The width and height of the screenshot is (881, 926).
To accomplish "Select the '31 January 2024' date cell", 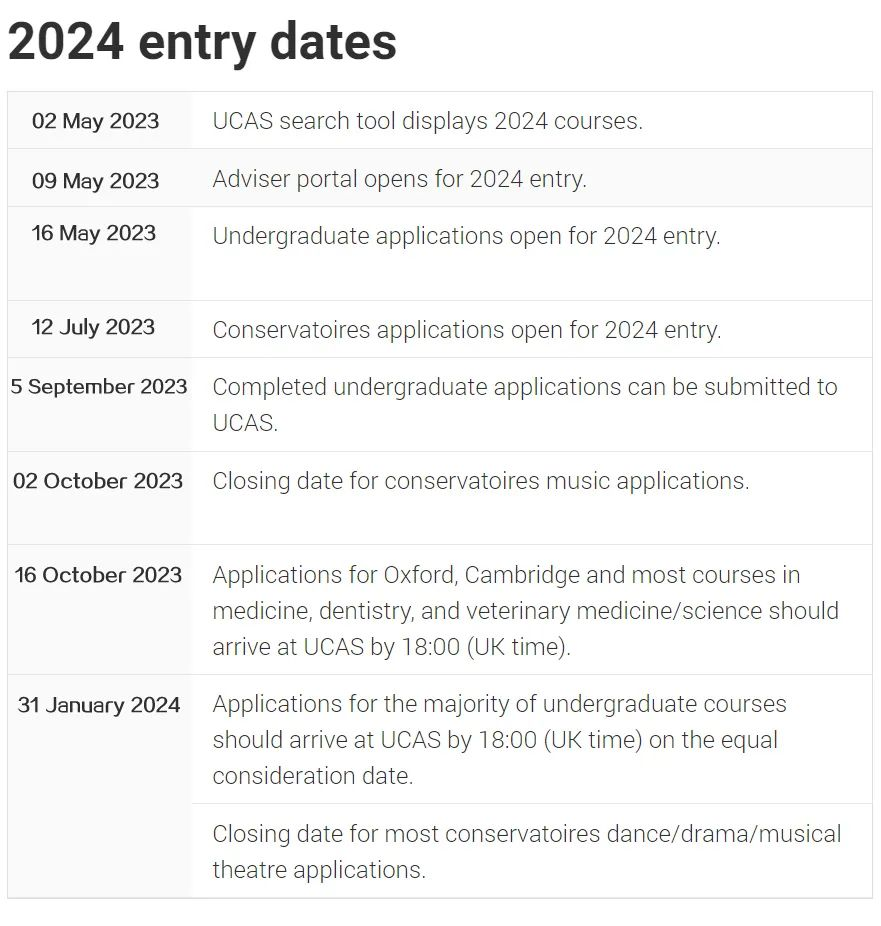I will [99, 705].
